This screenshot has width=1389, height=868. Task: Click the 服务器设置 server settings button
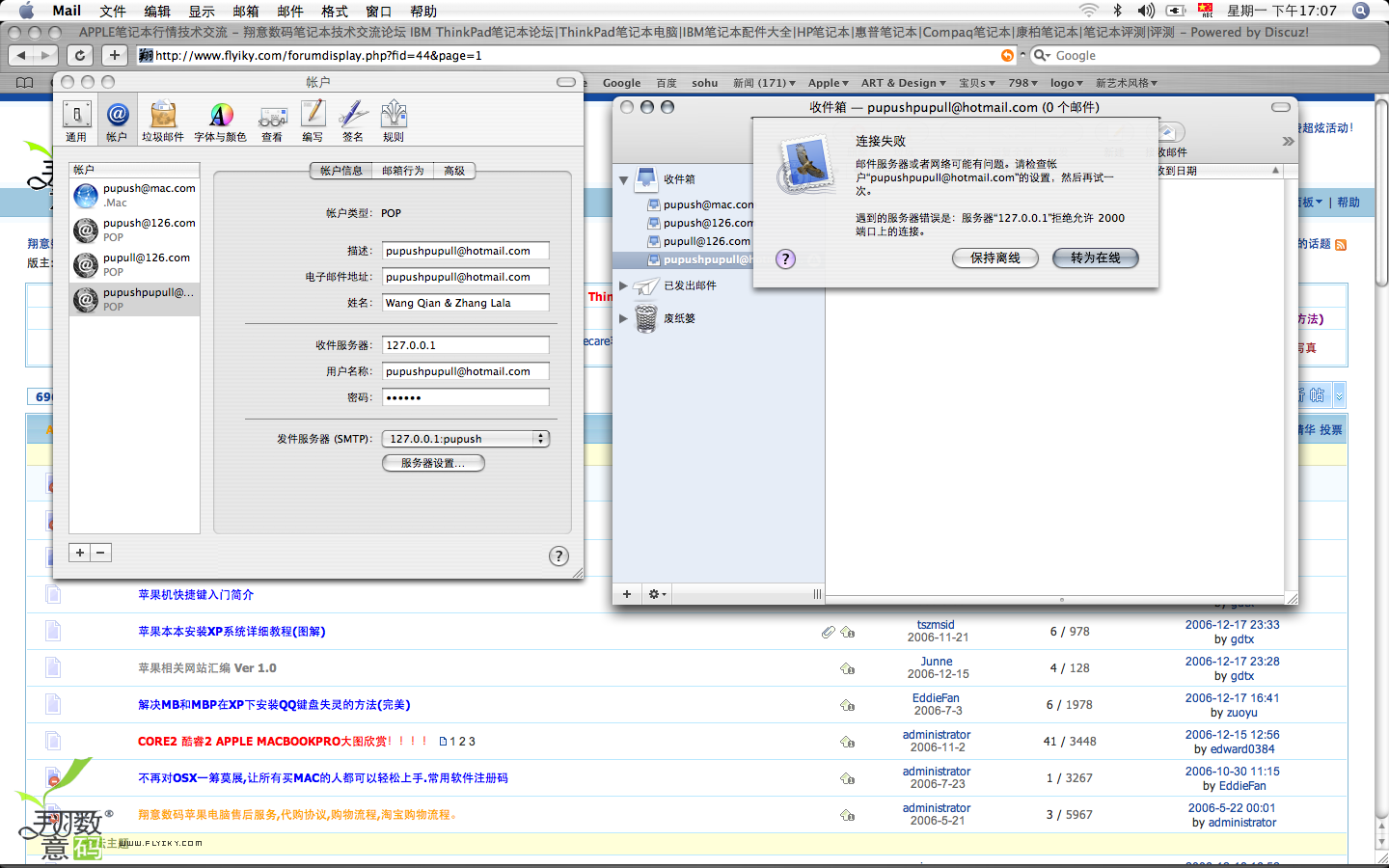[433, 463]
